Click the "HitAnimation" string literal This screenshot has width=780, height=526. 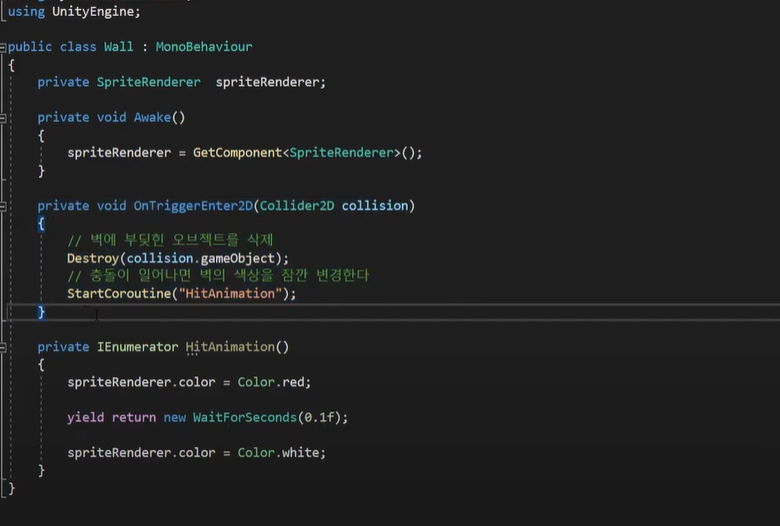[x=230, y=294]
